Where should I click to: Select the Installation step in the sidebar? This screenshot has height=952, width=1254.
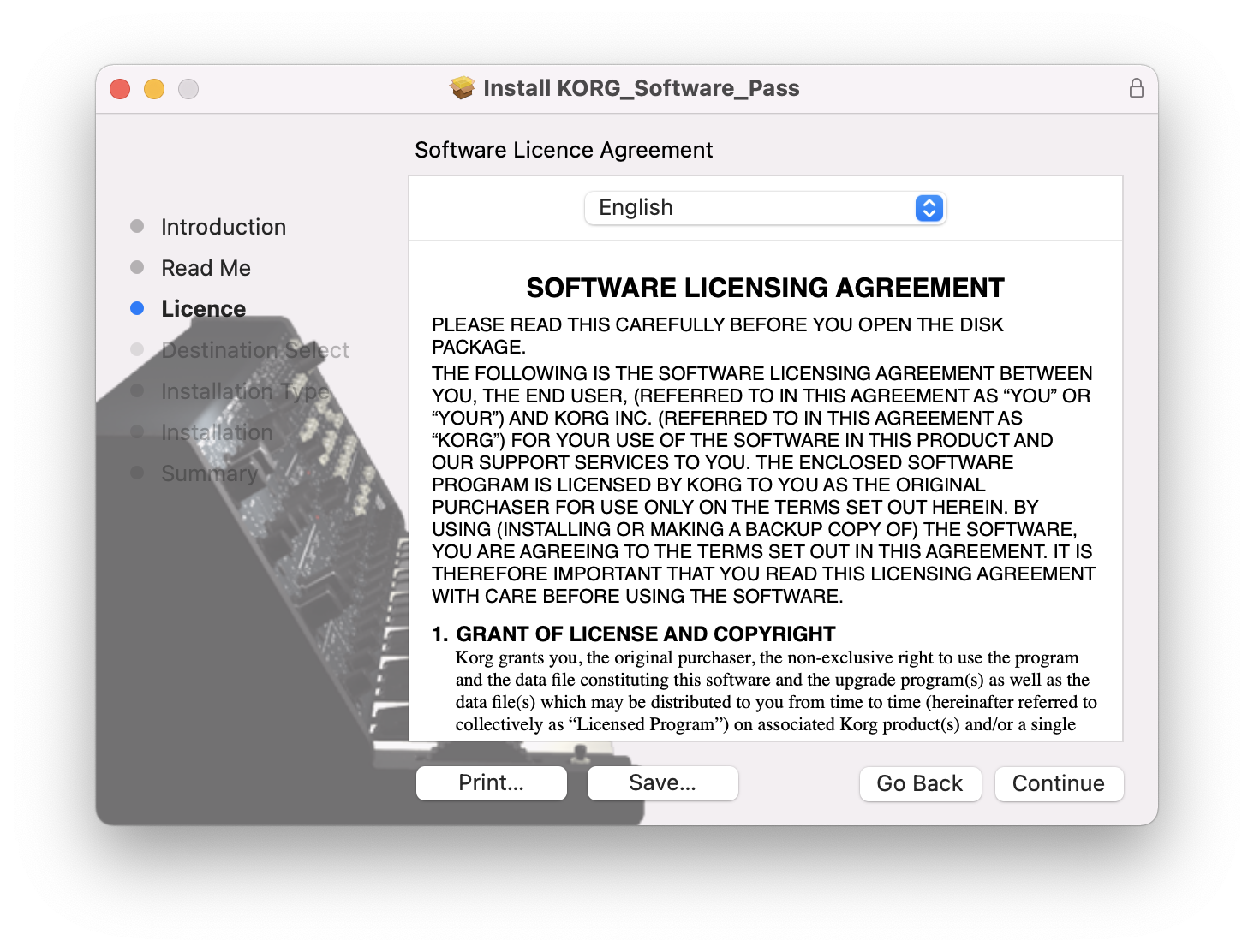(217, 432)
